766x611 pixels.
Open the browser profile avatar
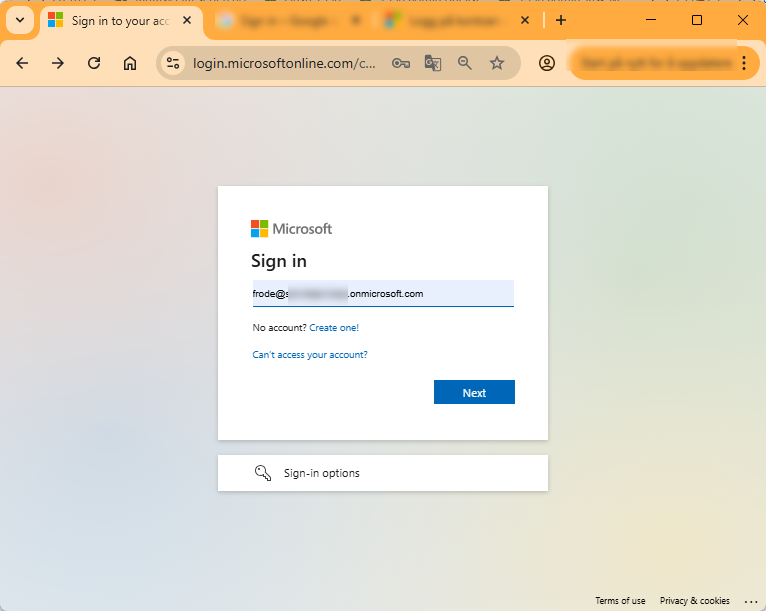pos(547,63)
